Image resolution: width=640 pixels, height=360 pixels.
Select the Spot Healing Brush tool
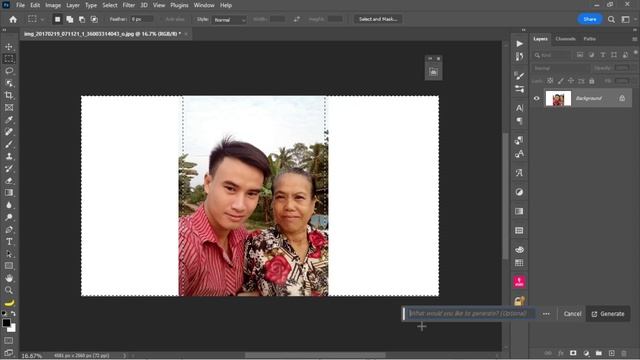[x=9, y=132]
